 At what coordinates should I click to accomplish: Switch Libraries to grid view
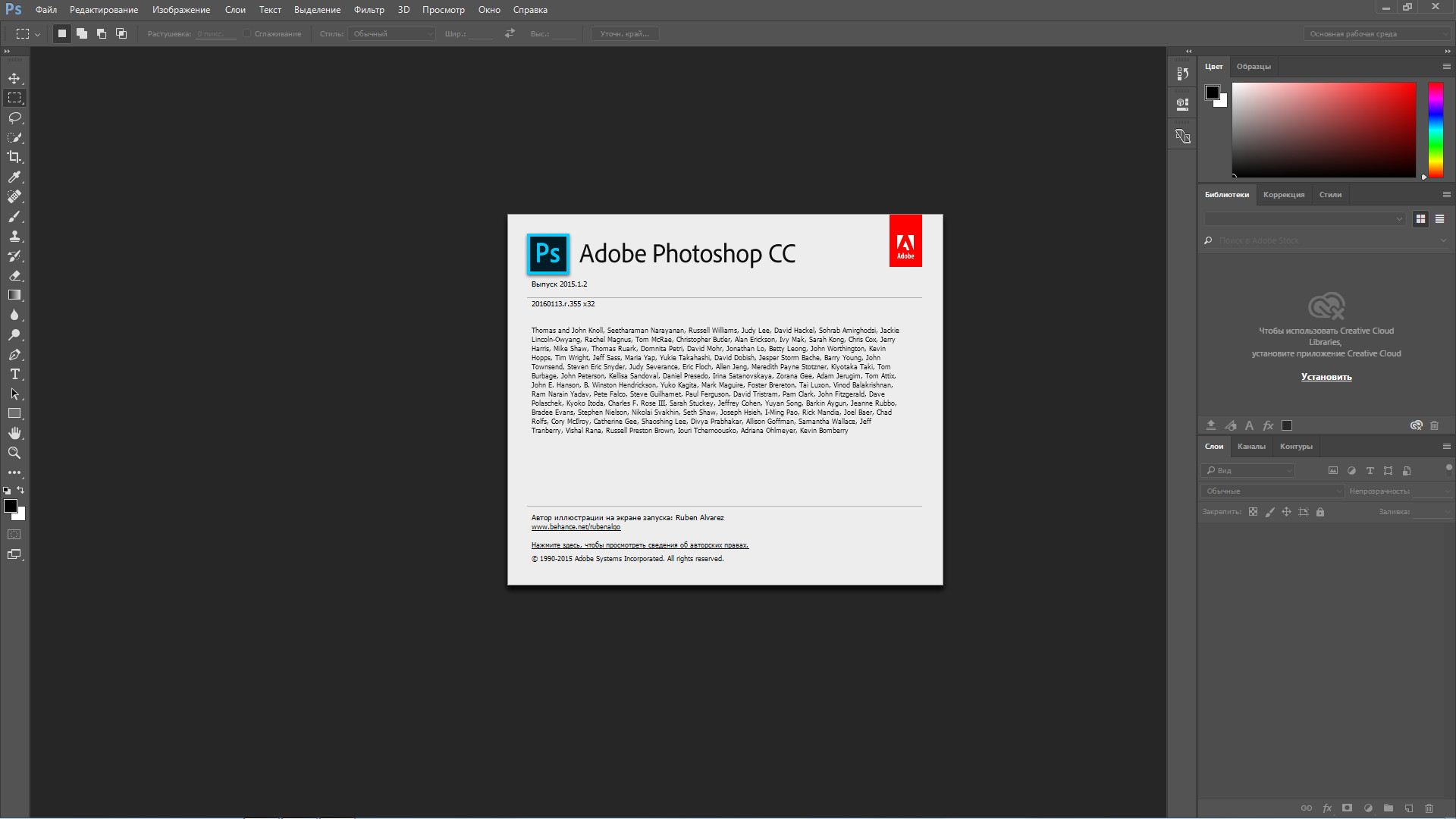click(x=1420, y=218)
